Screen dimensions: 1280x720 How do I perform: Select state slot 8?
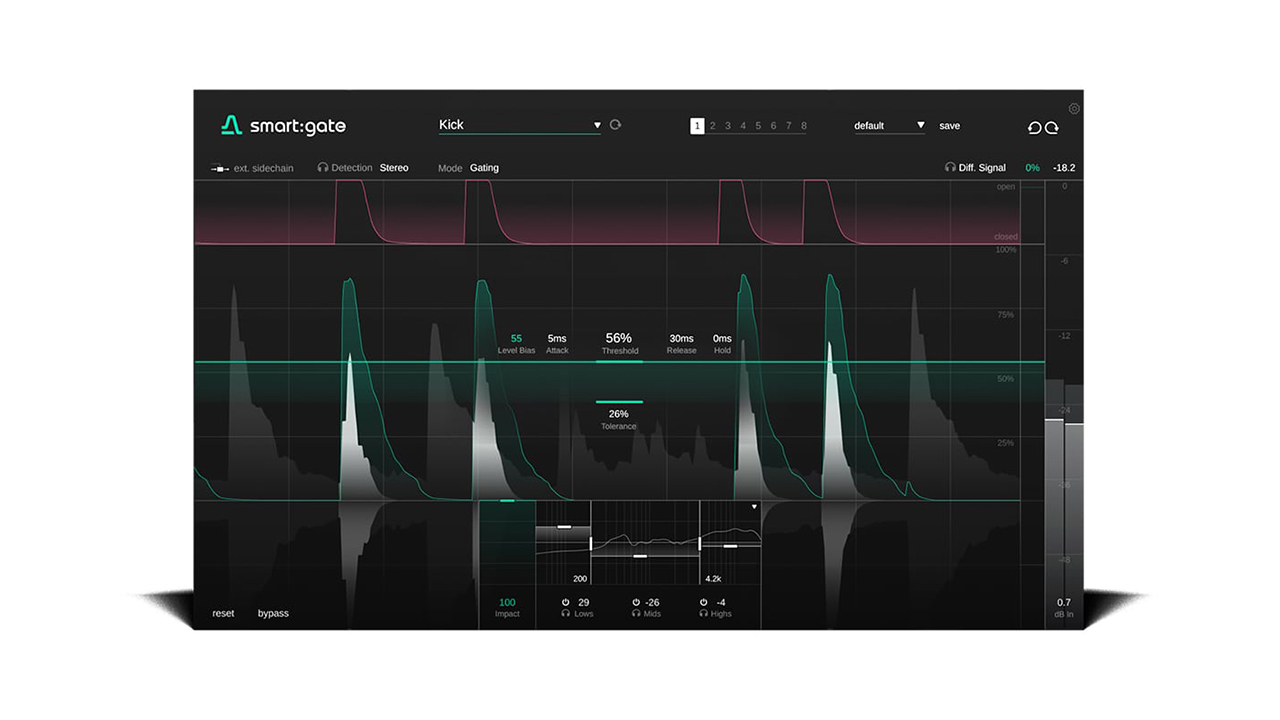(x=804, y=126)
